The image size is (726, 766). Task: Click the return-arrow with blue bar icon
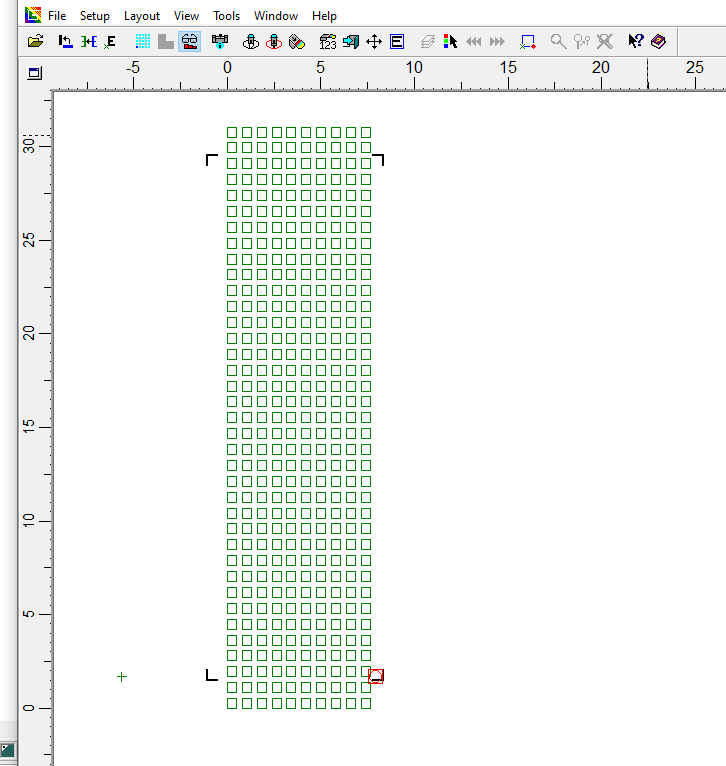point(65,42)
